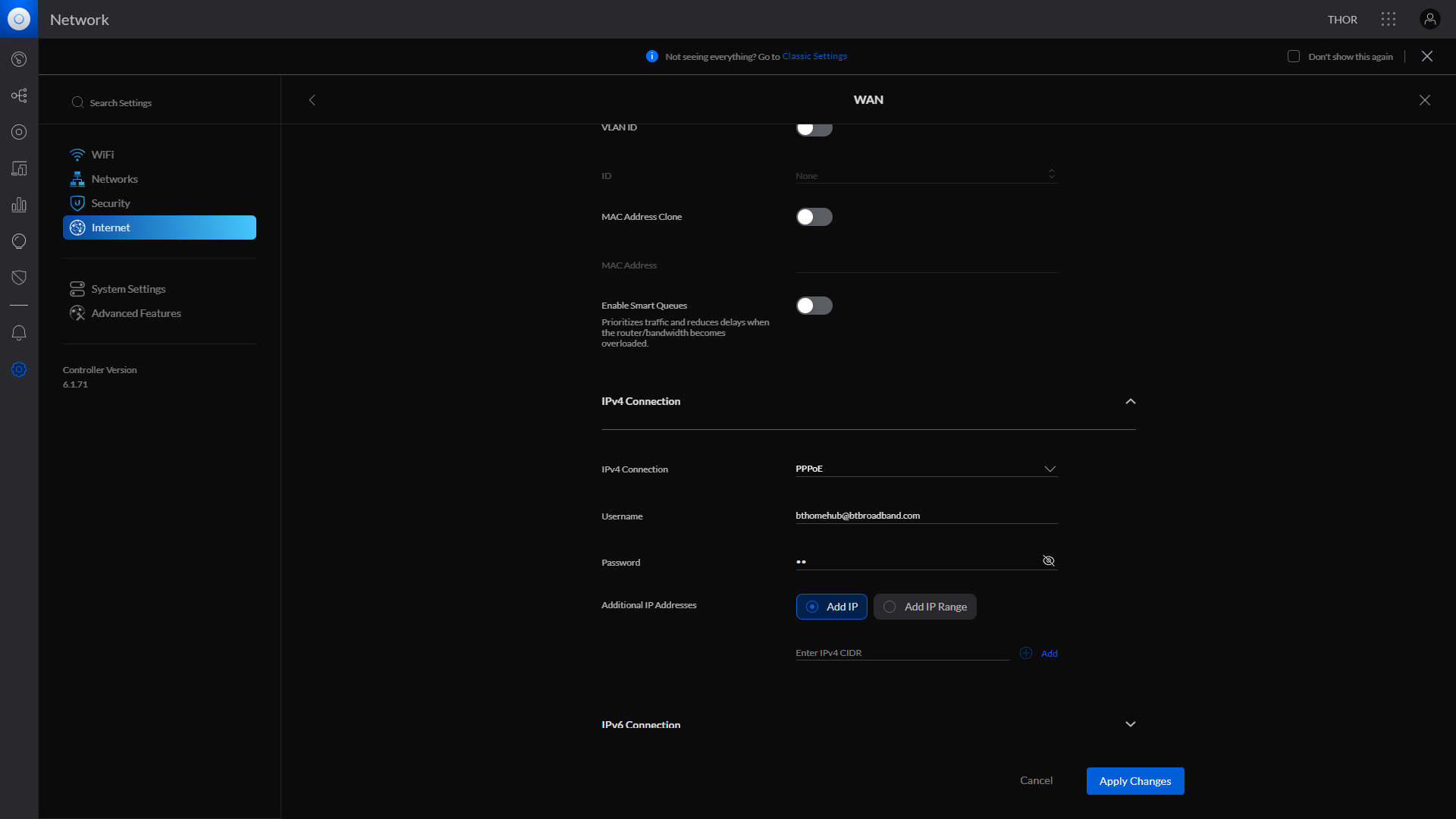Expand the IPv6 Connection section

[1129, 724]
